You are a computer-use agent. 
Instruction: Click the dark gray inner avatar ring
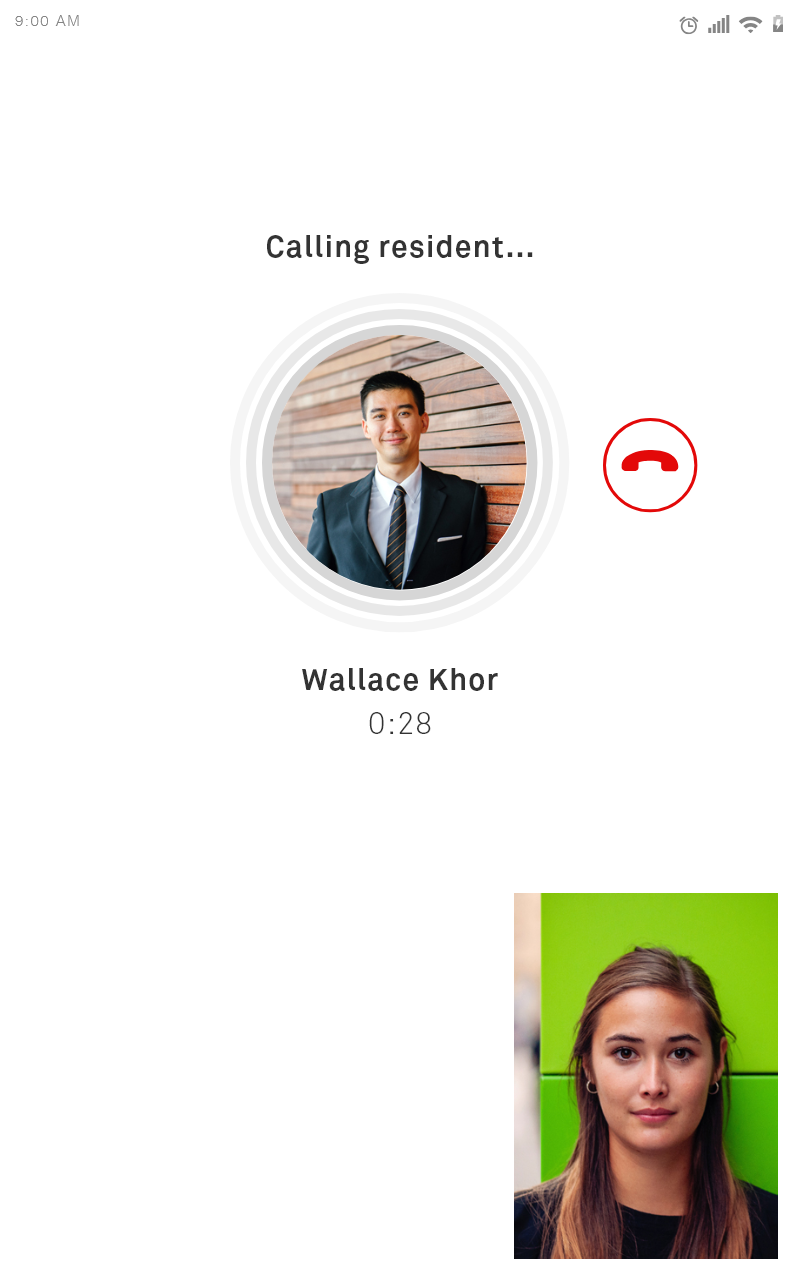pyautogui.click(x=400, y=330)
